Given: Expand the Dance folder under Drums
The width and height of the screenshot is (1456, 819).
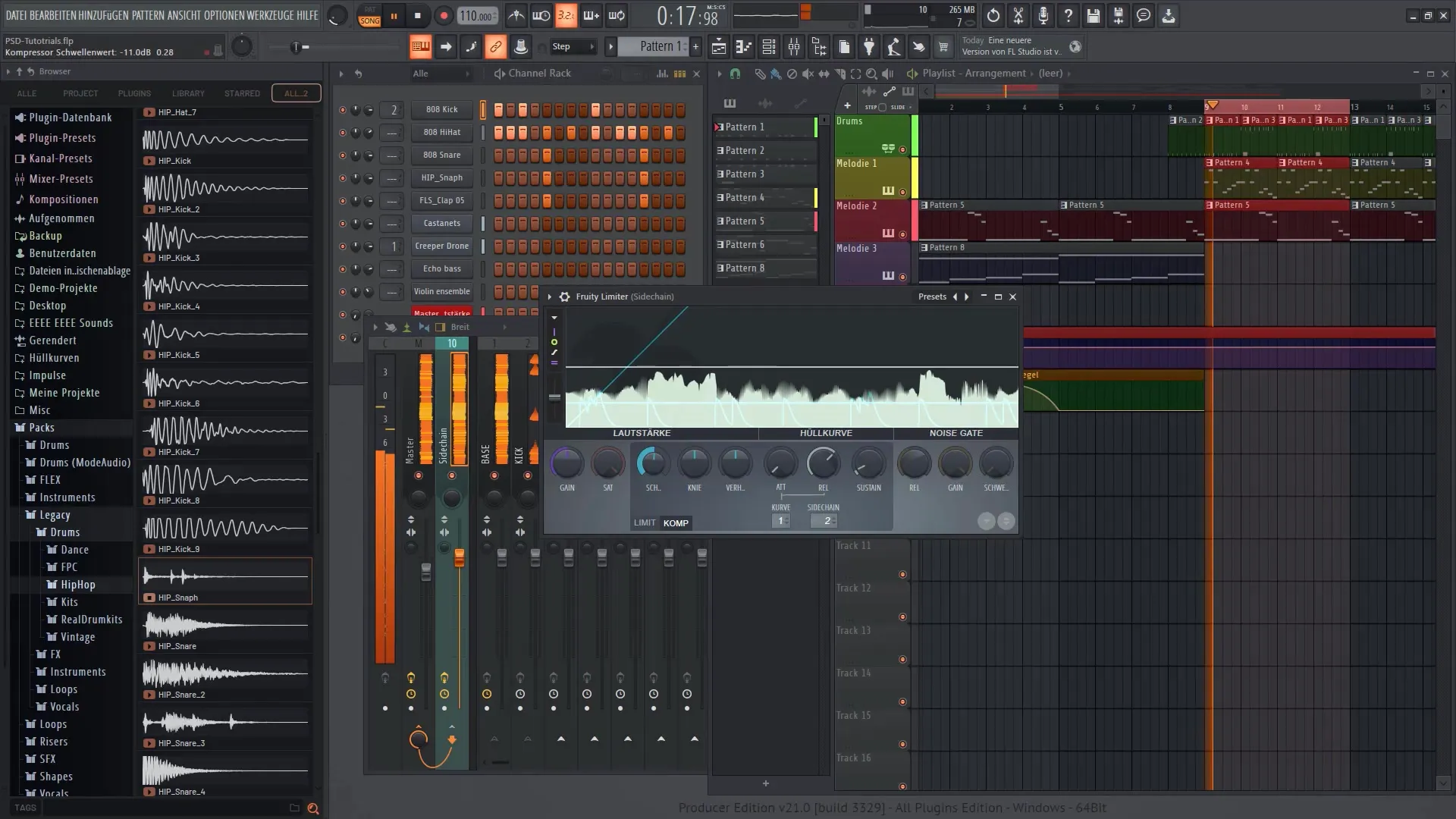Looking at the screenshot, I should tap(74, 550).
